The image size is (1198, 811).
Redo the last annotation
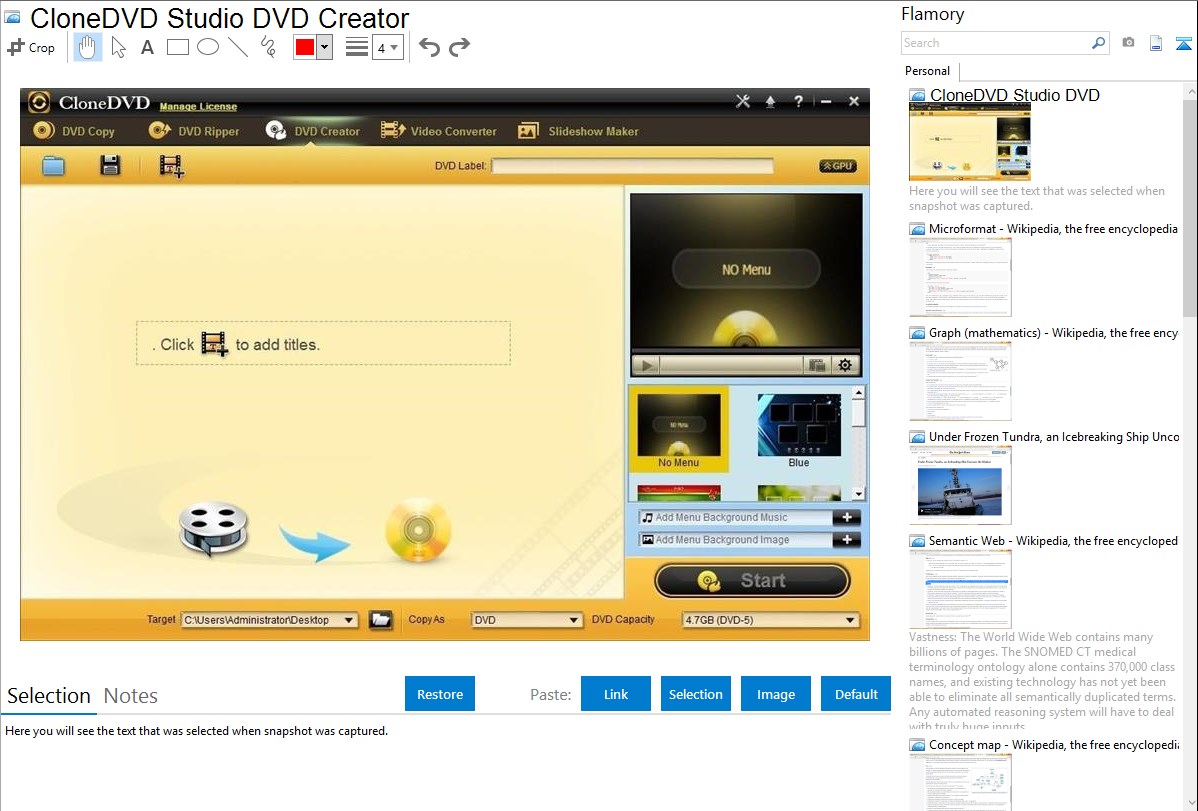point(459,48)
